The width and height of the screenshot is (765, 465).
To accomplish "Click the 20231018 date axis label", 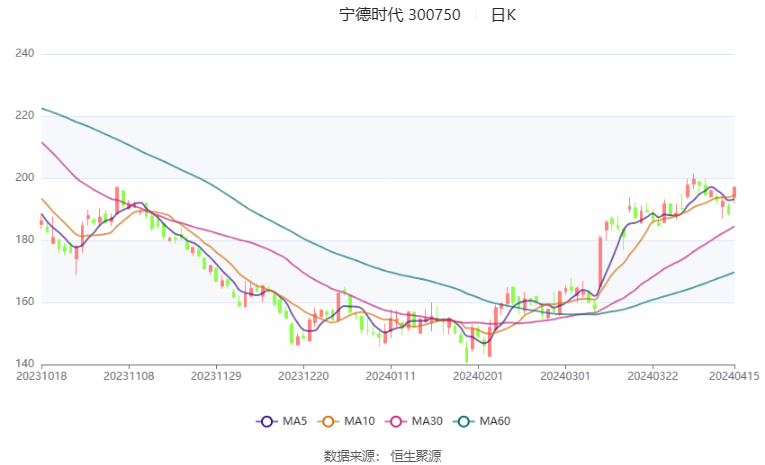I will pyautogui.click(x=41, y=376).
